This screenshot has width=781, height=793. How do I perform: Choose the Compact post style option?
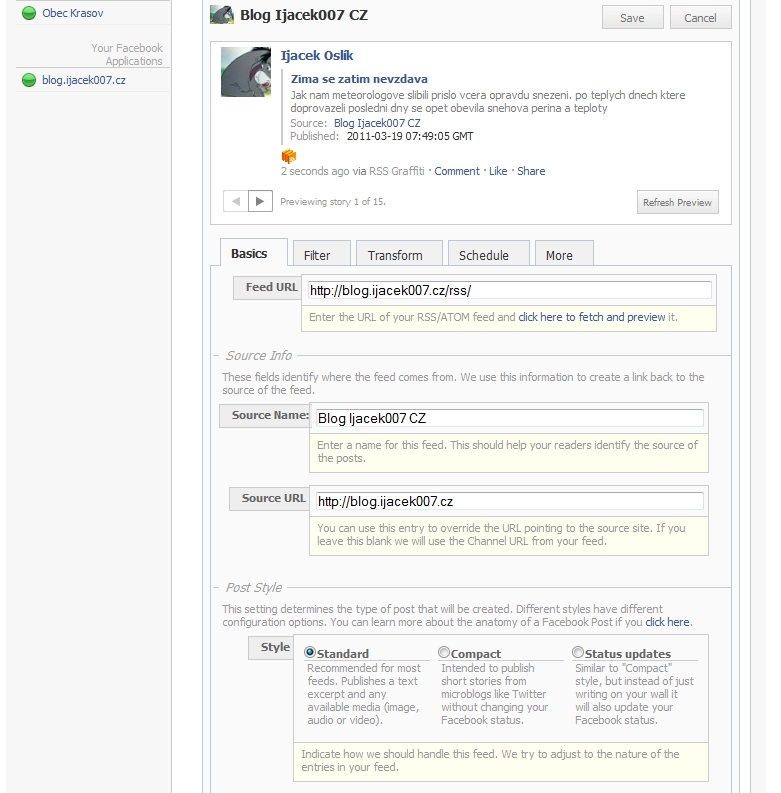click(x=444, y=652)
